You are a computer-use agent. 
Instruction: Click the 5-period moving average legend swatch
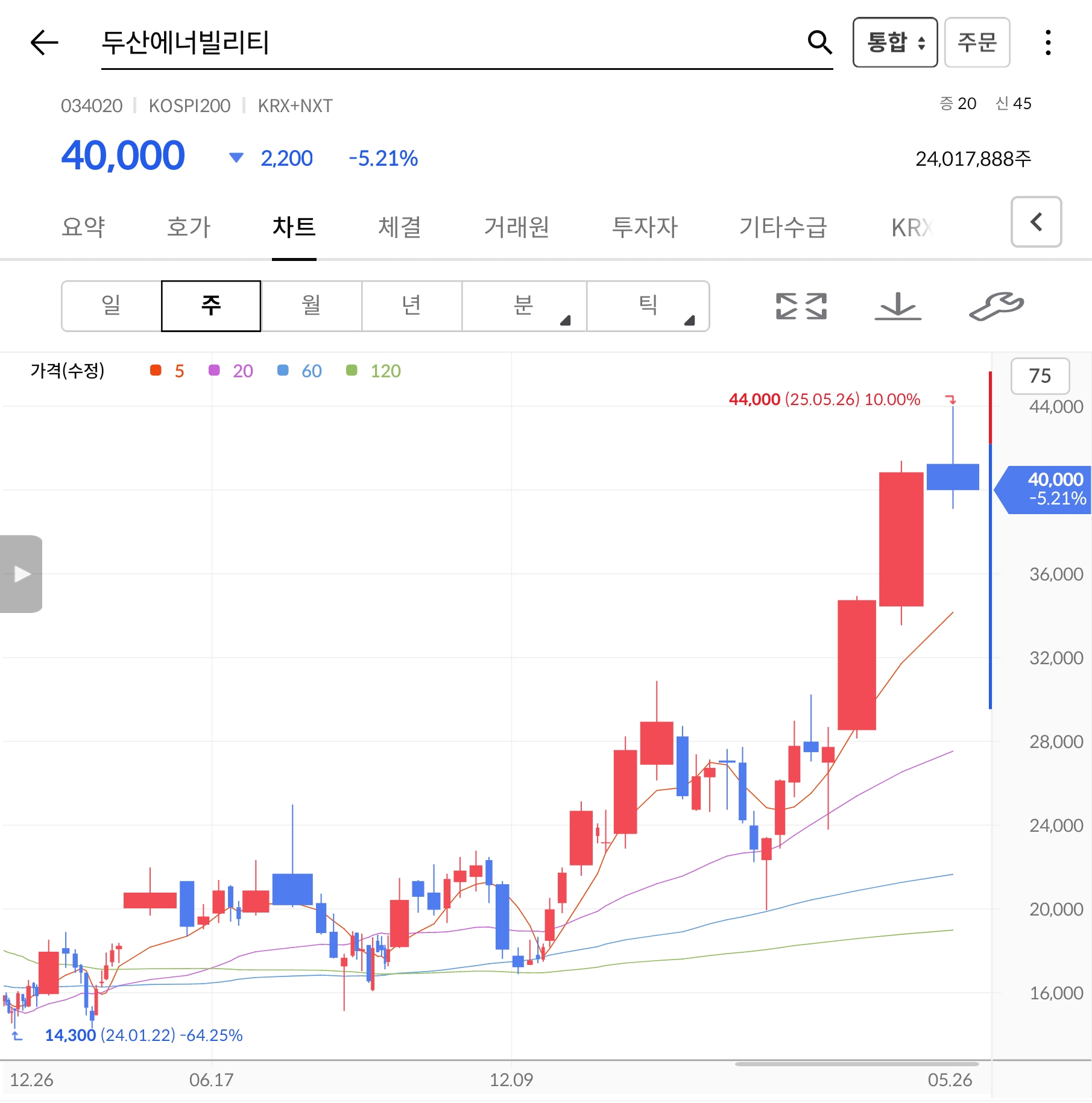pyautogui.click(x=156, y=370)
